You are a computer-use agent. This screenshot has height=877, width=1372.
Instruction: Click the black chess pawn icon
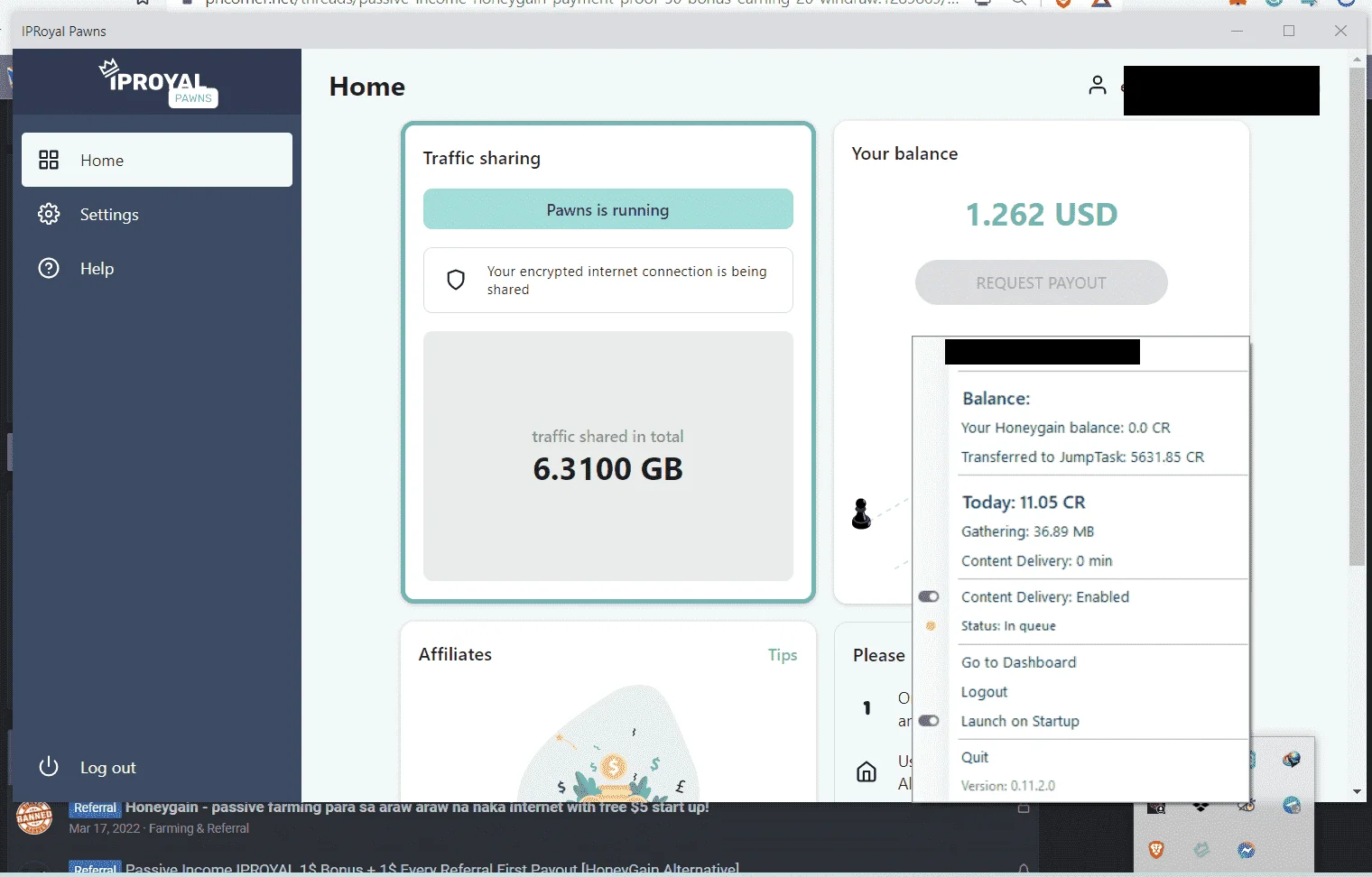pos(861,513)
